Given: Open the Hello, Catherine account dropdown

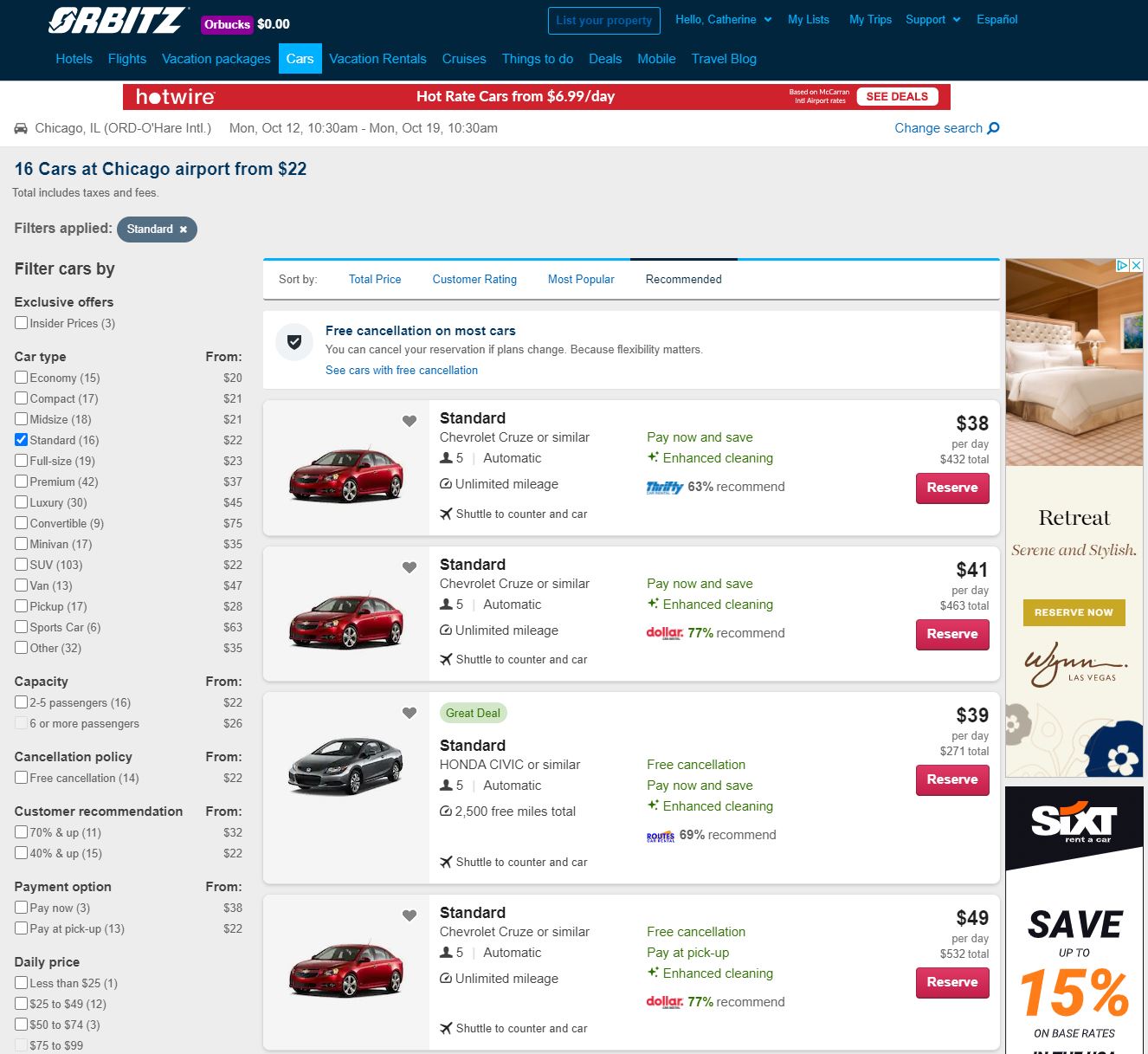Looking at the screenshot, I should 723,19.
